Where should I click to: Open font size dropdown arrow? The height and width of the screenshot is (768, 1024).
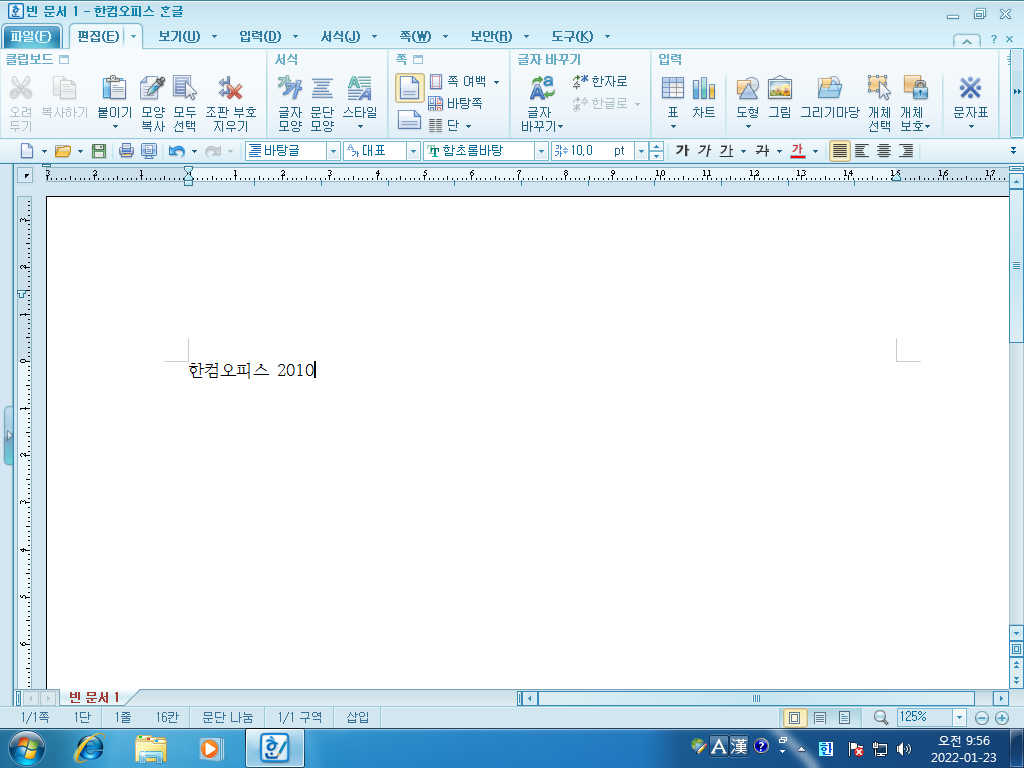pyautogui.click(x=641, y=151)
